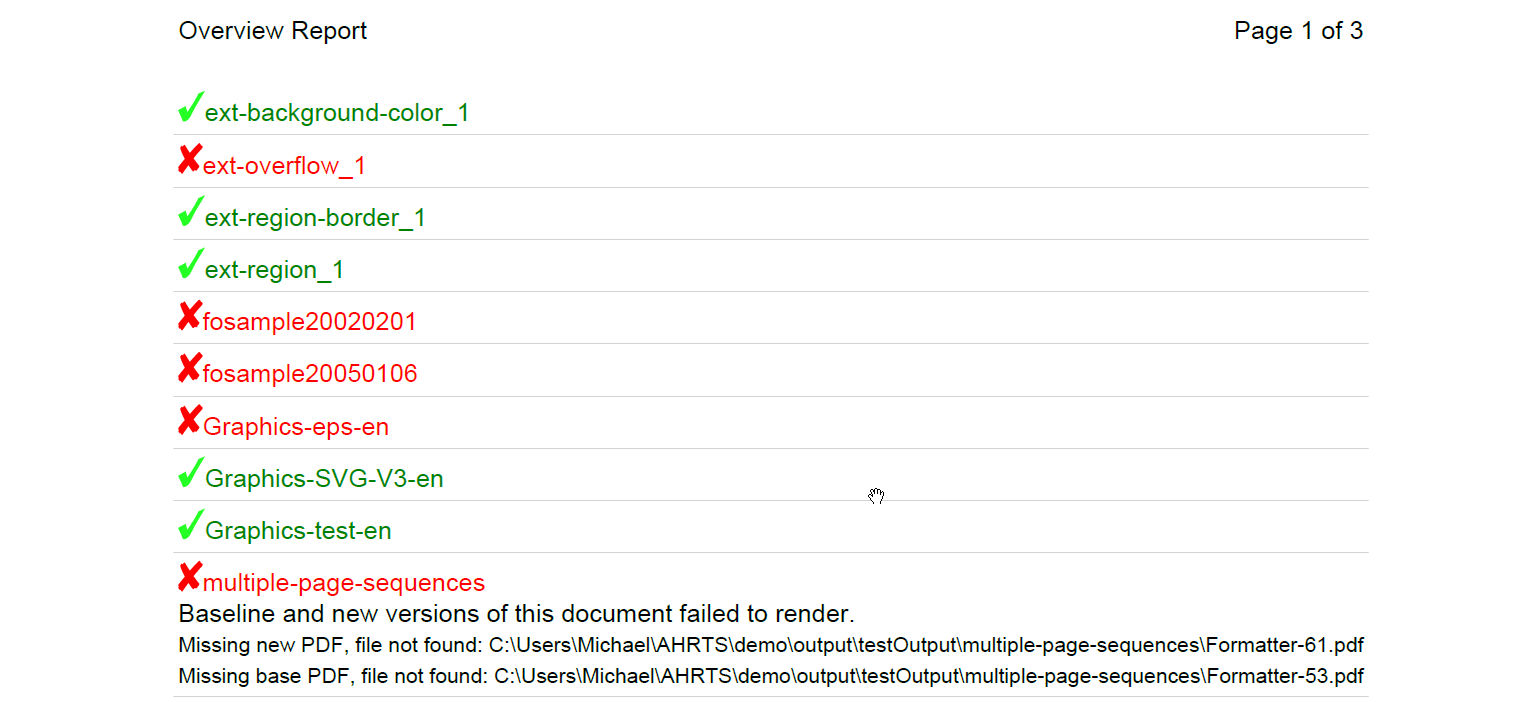Click green checkmark beside ext-region_1
This screenshot has width=1538, height=702.
click(190, 264)
